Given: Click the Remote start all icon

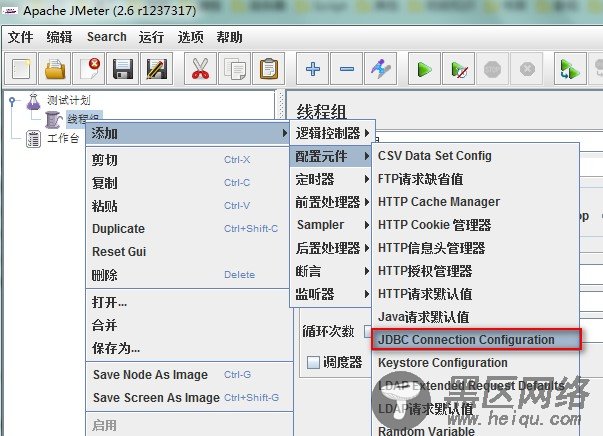Looking at the screenshot, I should pos(570,69).
